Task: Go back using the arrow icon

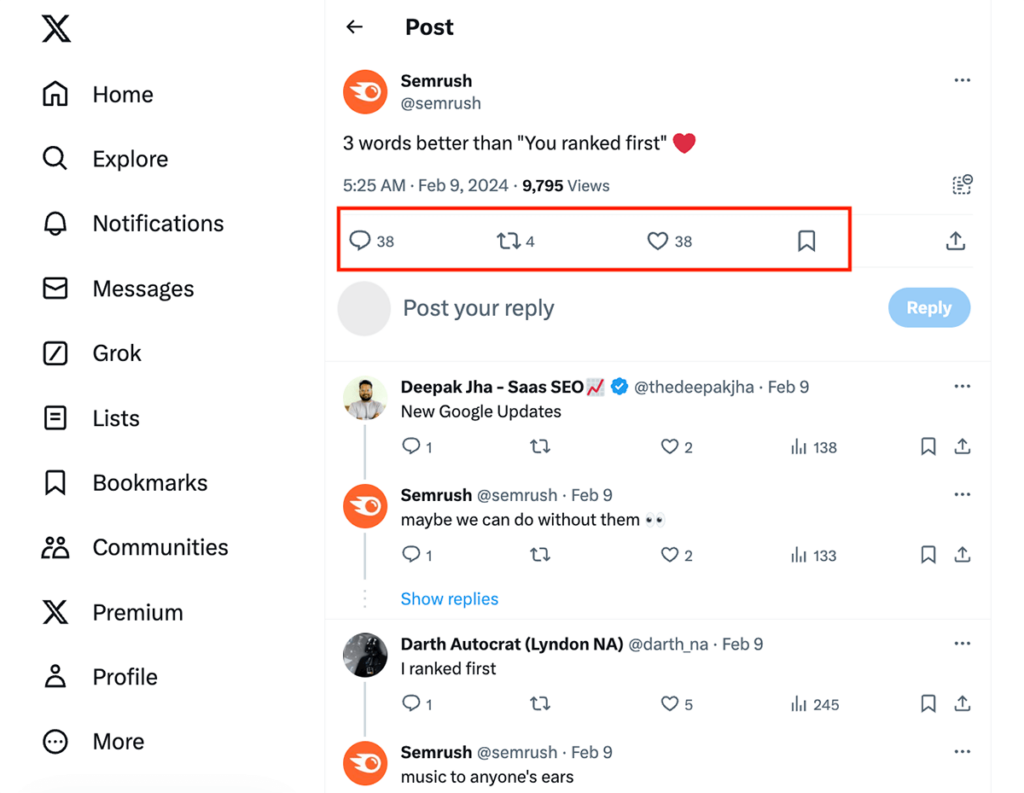Action: click(x=354, y=27)
